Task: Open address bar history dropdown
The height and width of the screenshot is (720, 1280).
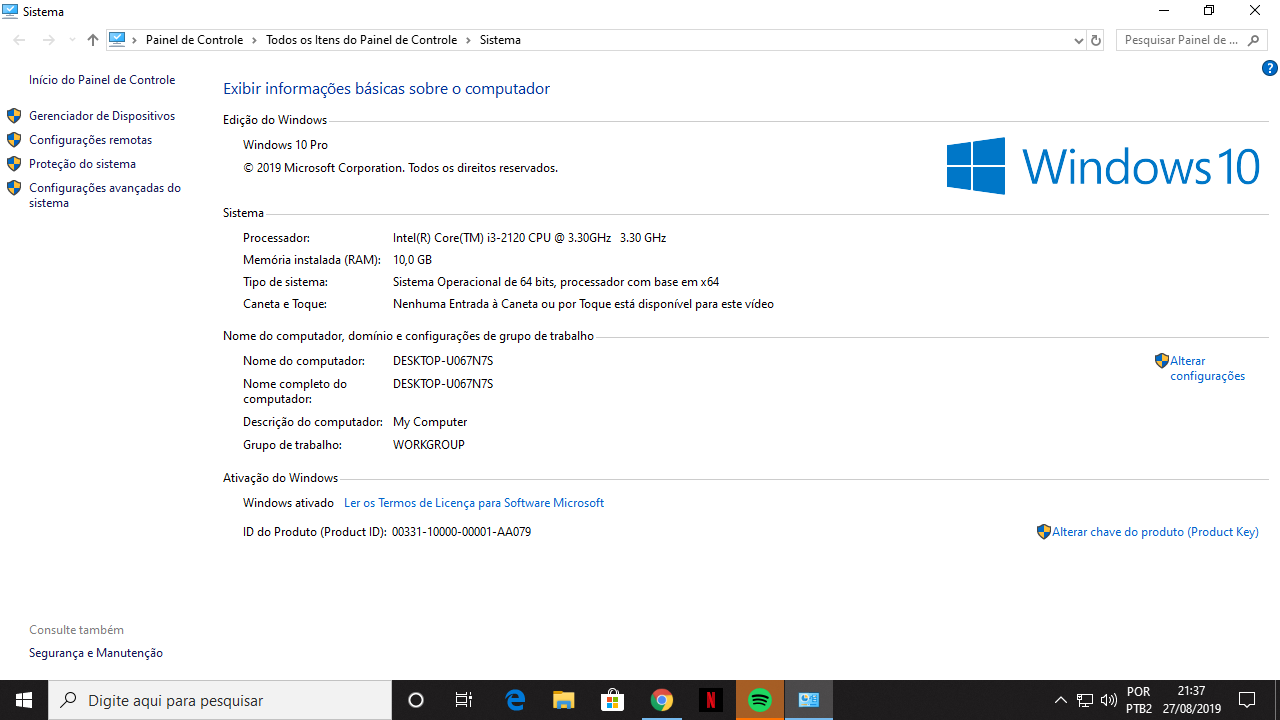Action: point(1078,41)
